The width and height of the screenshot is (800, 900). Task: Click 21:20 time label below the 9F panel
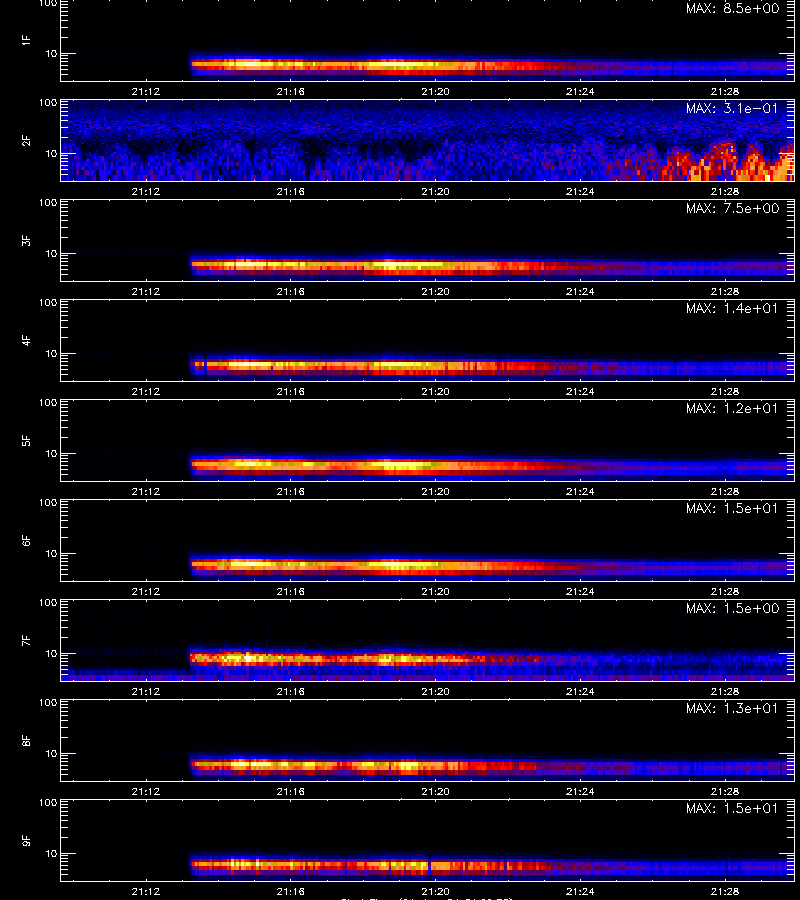pyautogui.click(x=436, y=891)
